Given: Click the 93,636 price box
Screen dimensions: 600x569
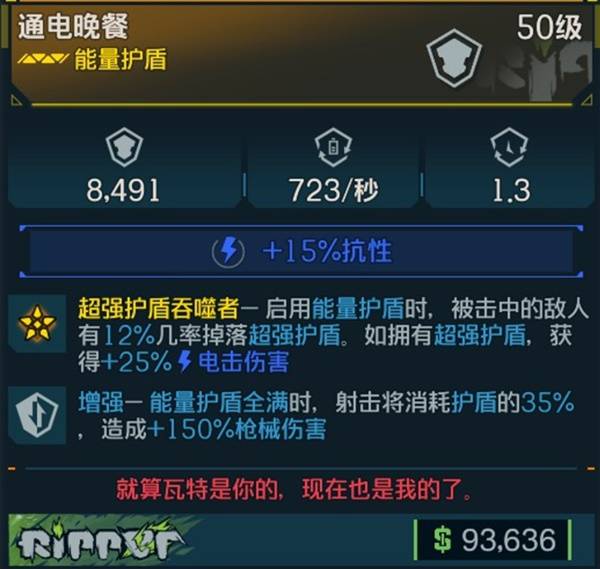Looking at the screenshot, I should pyautogui.click(x=493, y=540).
